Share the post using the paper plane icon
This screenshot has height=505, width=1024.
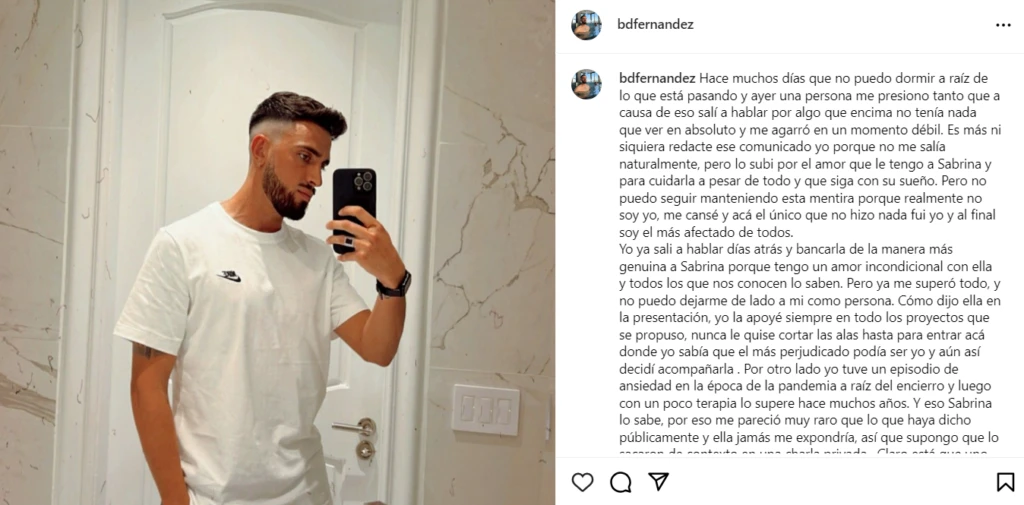tap(658, 481)
